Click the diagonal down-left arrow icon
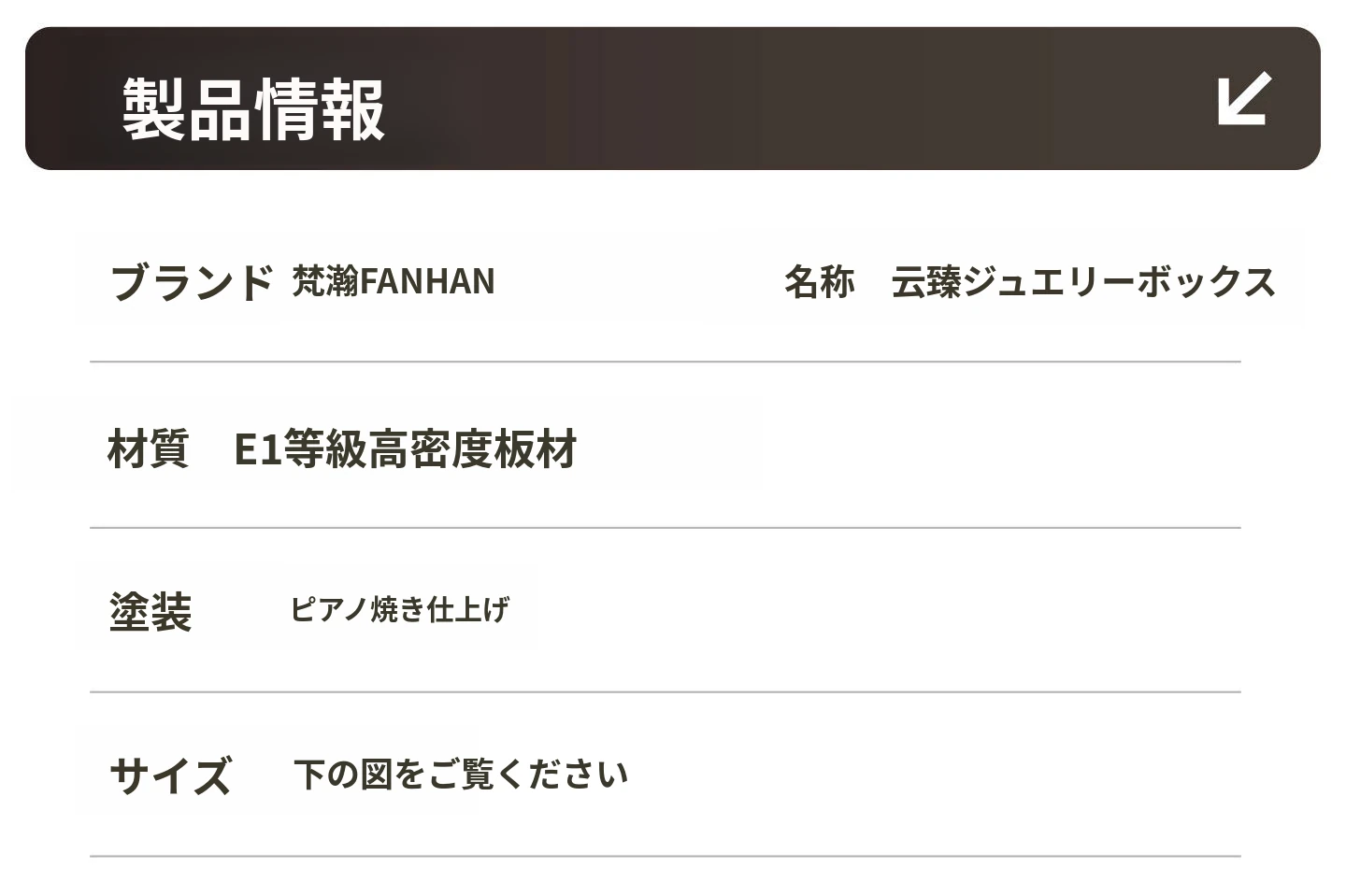This screenshot has height=896, width=1346. (x=1244, y=98)
